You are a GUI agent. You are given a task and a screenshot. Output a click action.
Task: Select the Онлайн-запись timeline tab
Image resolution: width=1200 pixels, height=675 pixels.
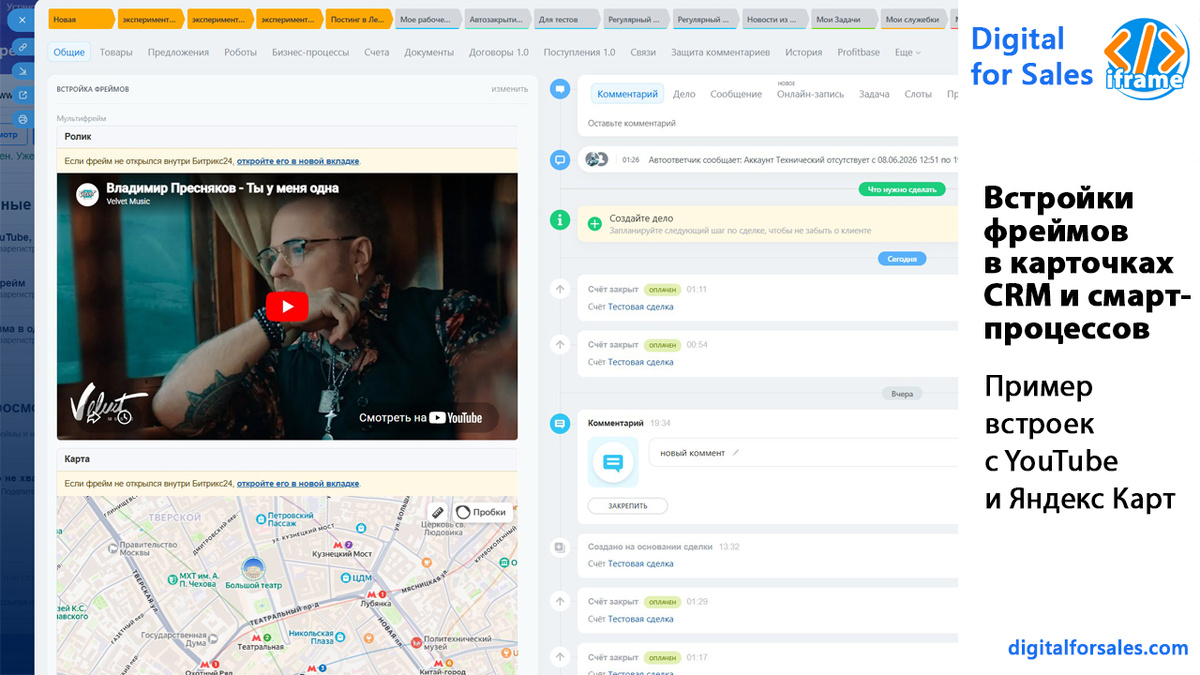click(x=810, y=94)
